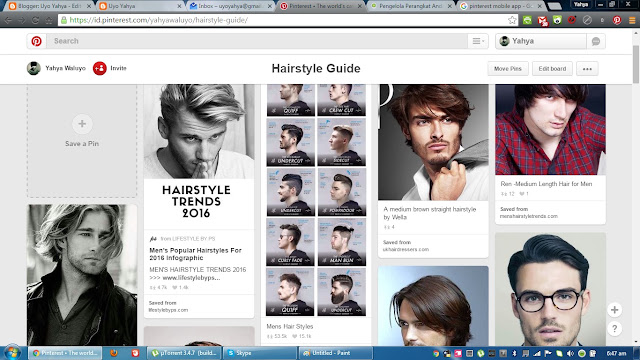Open the Skype taskbar item

260,353
